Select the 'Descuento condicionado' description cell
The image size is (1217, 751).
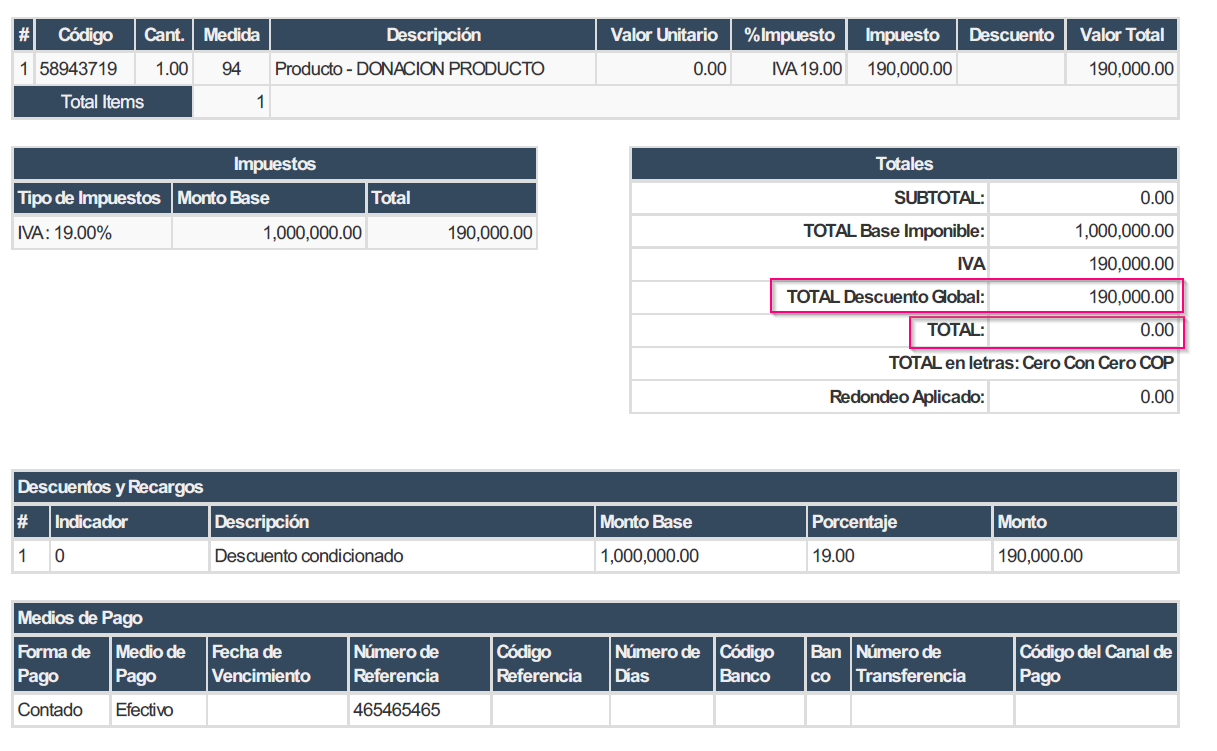pos(309,556)
